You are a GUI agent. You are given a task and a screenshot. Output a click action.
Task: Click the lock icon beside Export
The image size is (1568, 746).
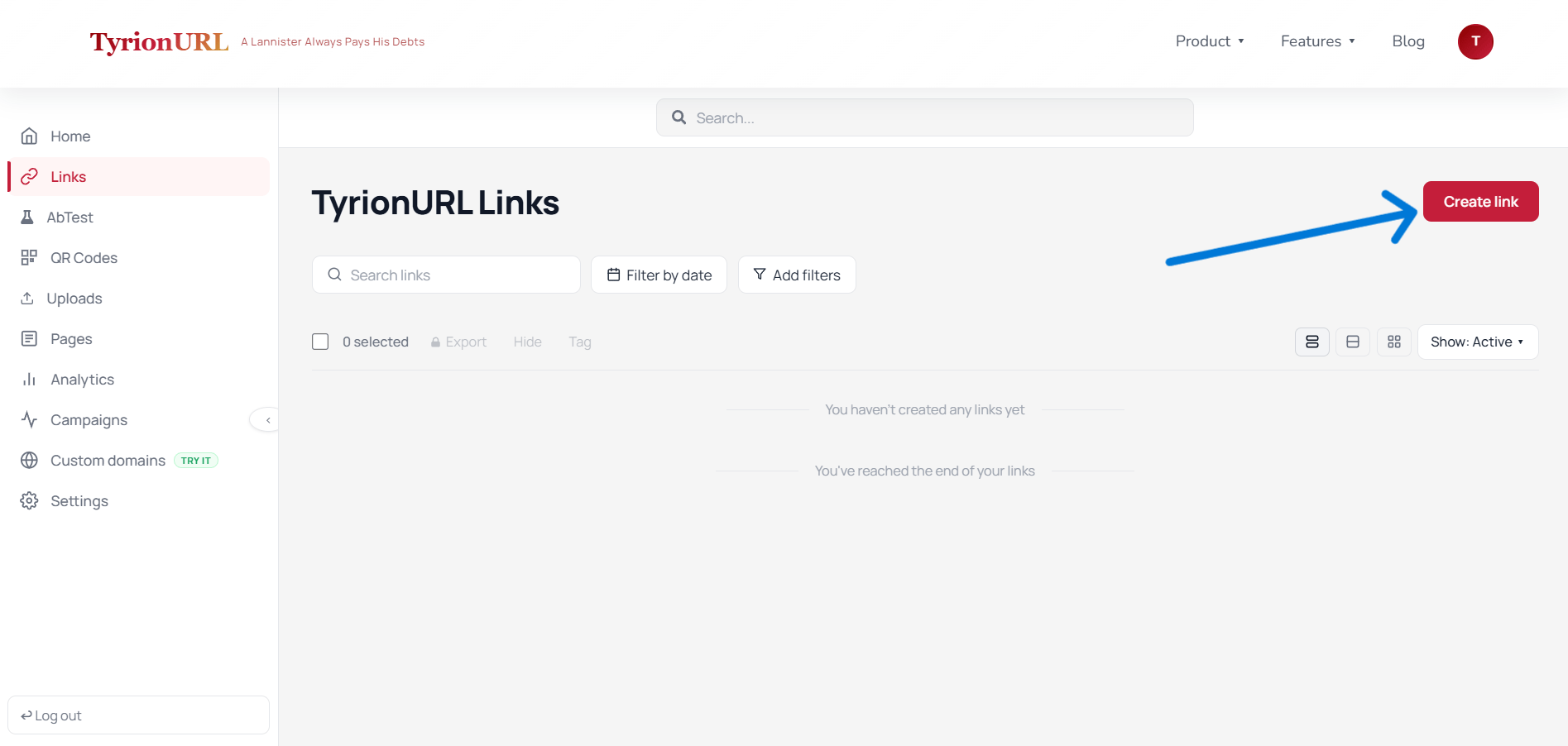coord(435,342)
